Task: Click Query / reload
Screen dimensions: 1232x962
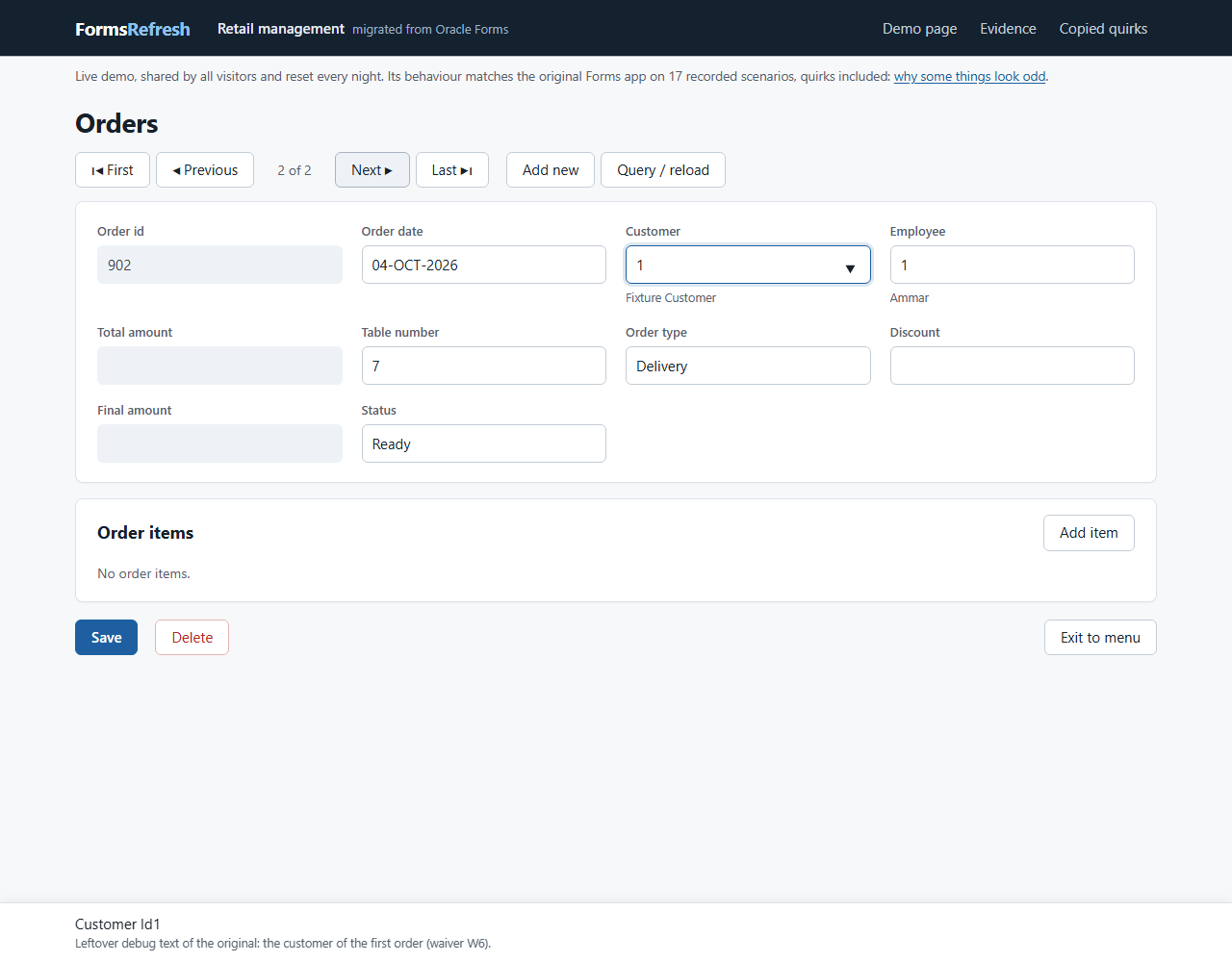Action: 663,170
